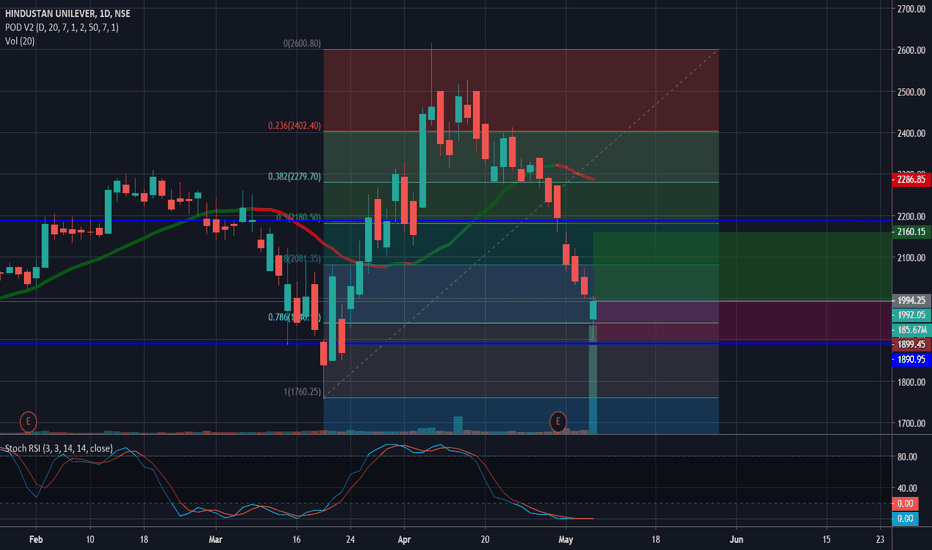Select the upper blue horizontal line near 2190

[446, 221]
